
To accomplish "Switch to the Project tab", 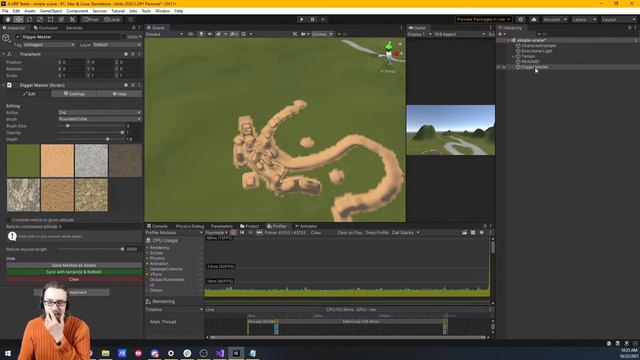I will point(250,226).
